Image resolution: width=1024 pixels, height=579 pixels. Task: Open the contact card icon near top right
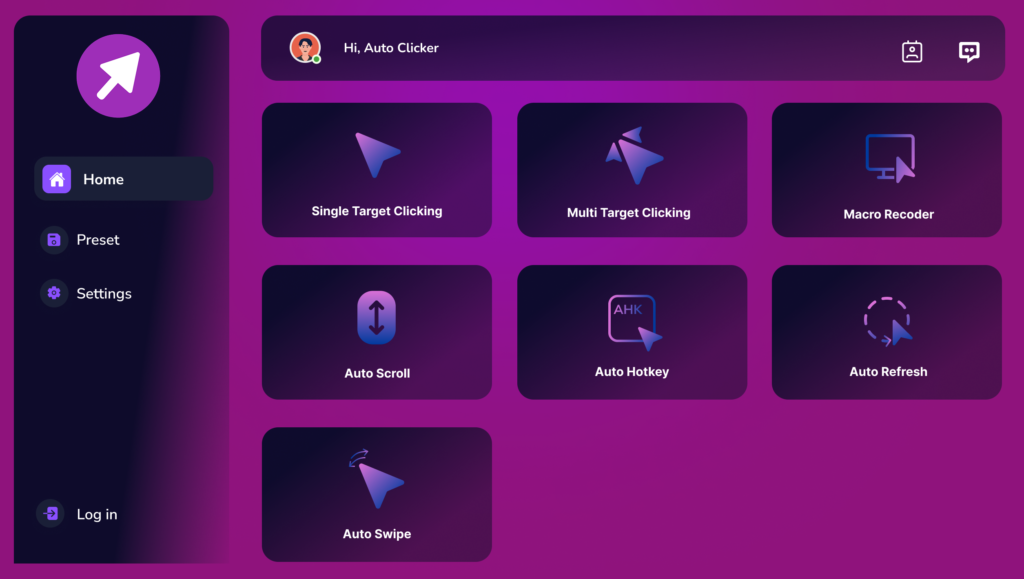pyautogui.click(x=911, y=51)
